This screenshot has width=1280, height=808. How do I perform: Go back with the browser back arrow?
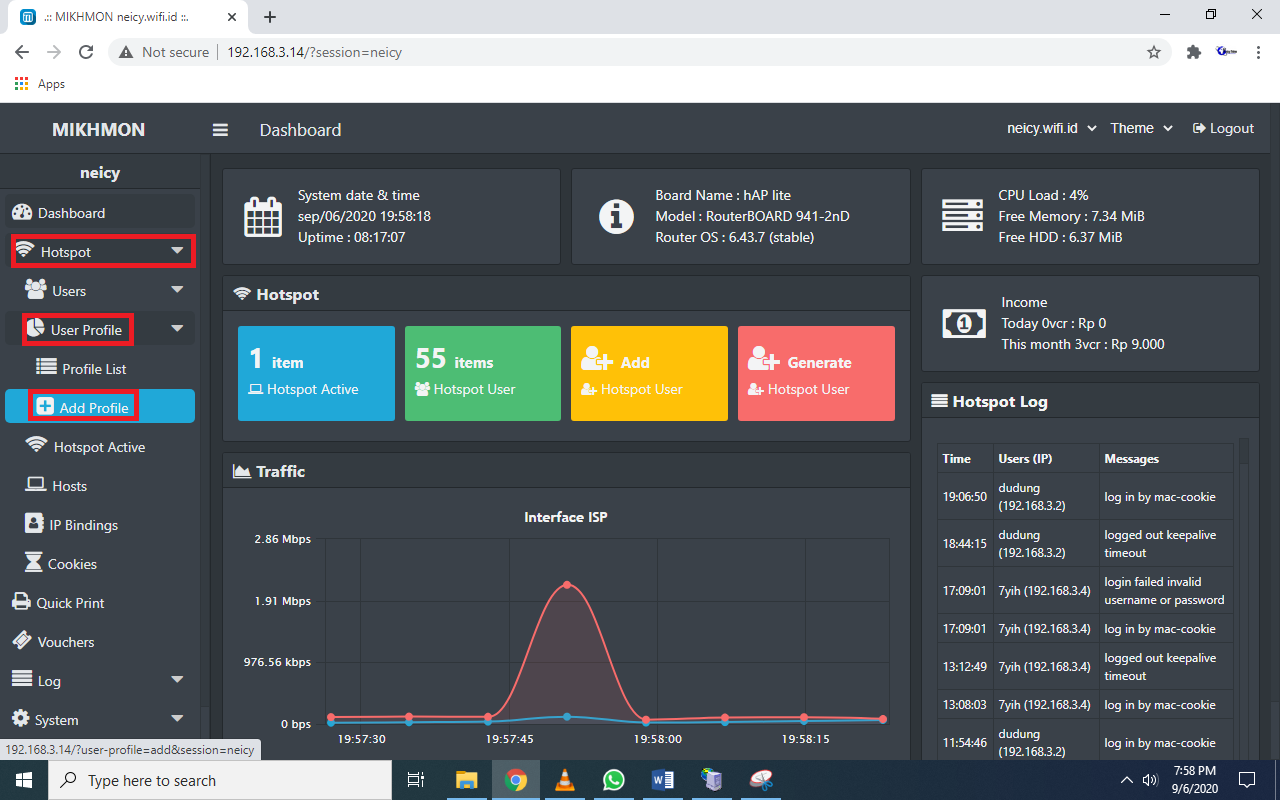(x=22, y=52)
